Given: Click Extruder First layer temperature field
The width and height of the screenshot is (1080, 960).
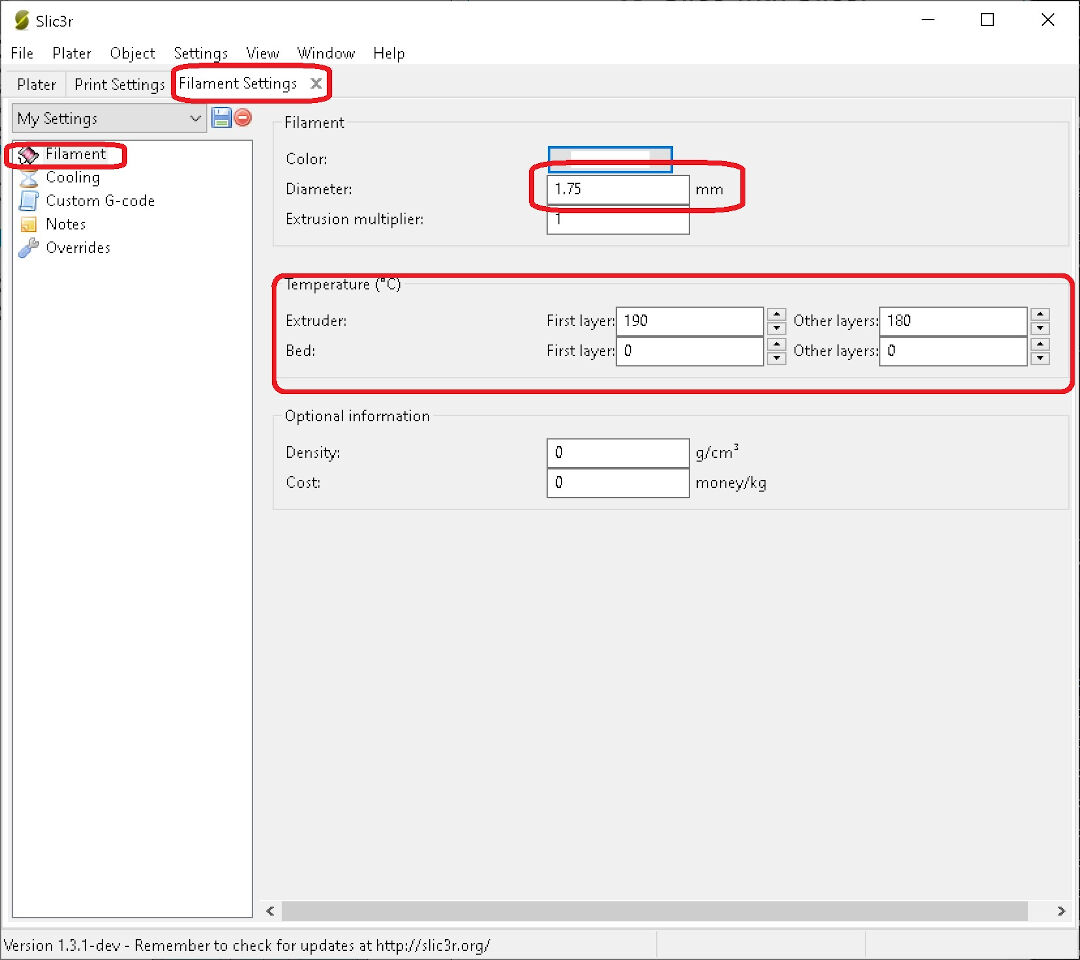Looking at the screenshot, I should coord(689,321).
